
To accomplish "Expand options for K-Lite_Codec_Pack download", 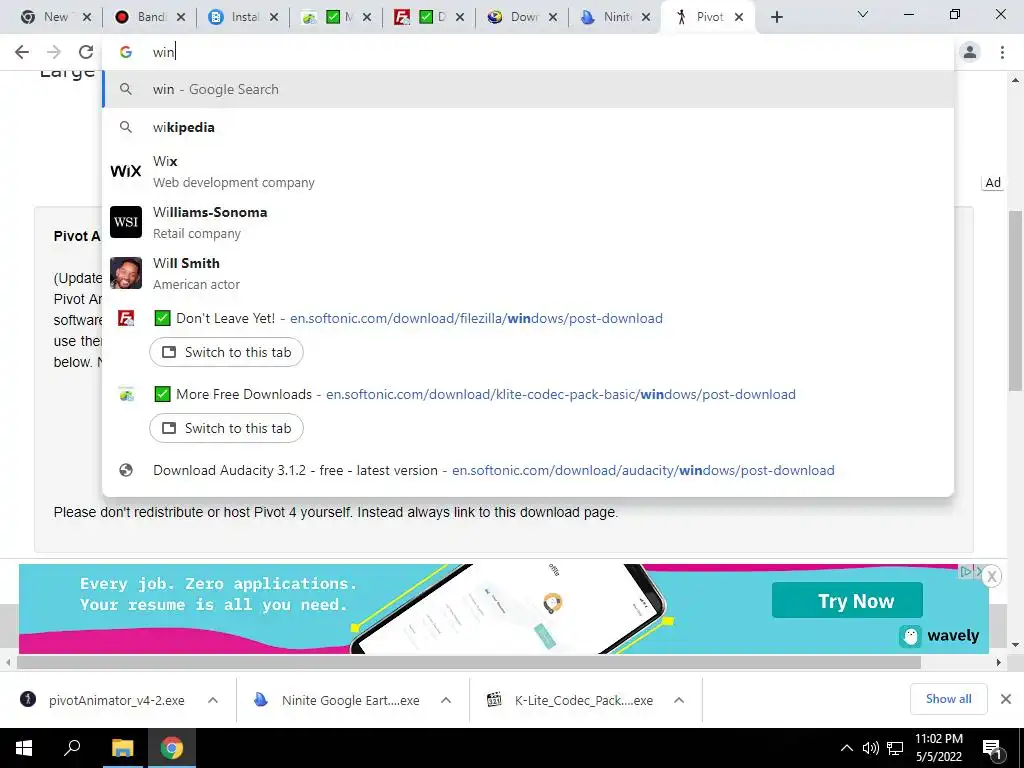I will [x=679, y=700].
